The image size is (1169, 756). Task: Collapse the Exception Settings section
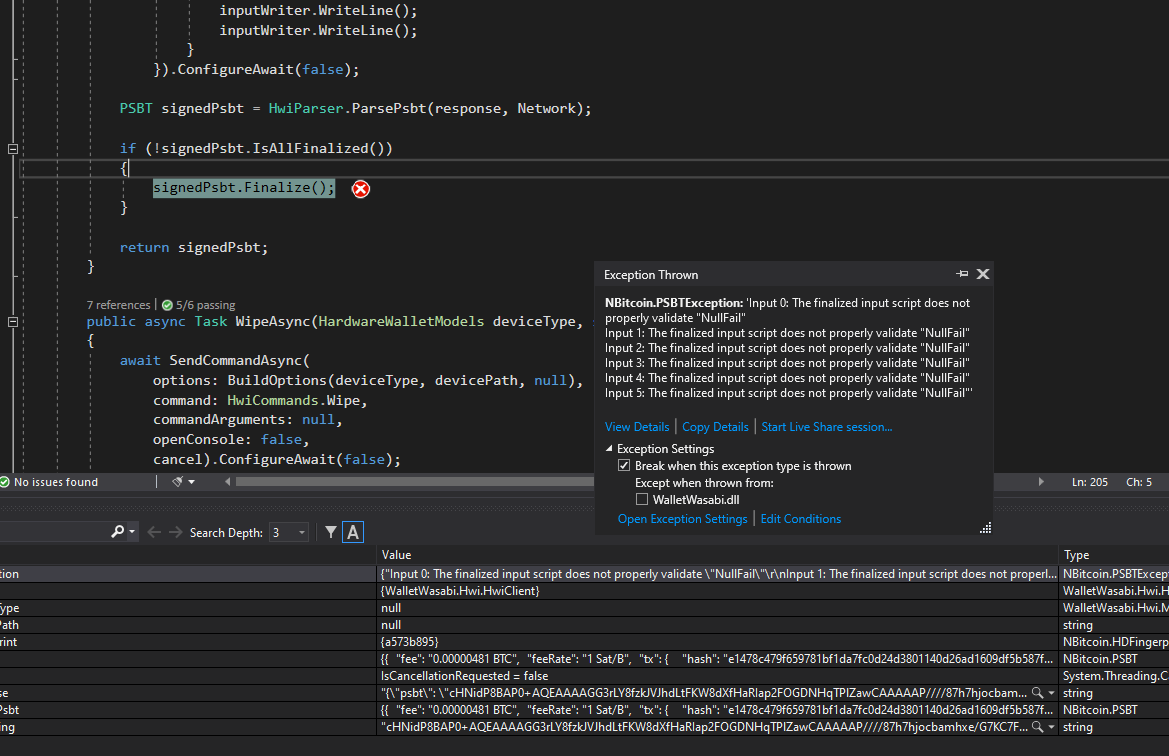click(609, 448)
